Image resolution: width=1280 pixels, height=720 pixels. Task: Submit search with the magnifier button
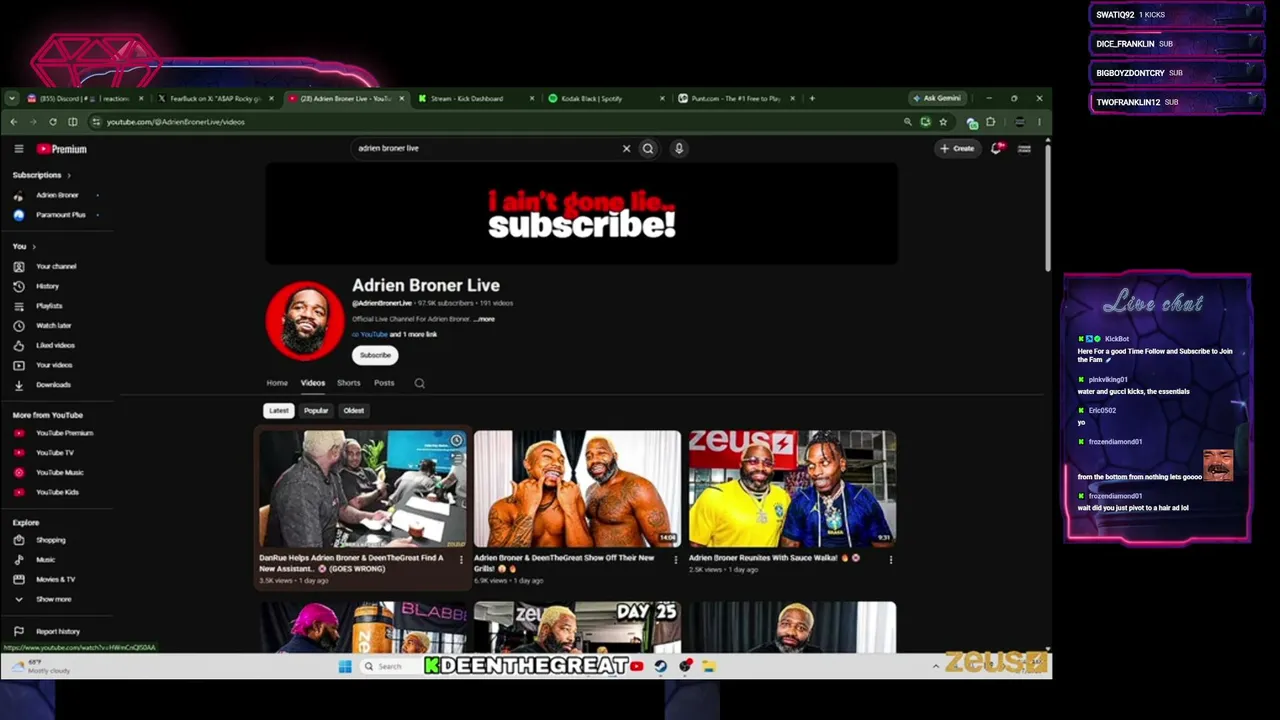tap(648, 148)
